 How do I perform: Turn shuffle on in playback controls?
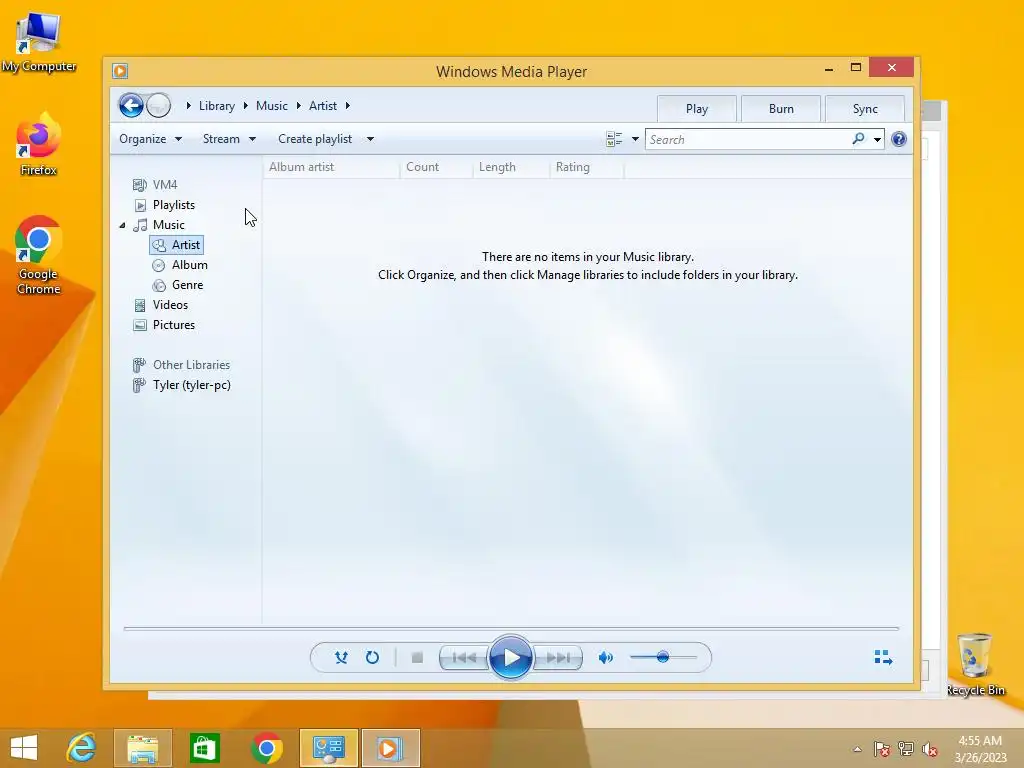pyautogui.click(x=341, y=657)
